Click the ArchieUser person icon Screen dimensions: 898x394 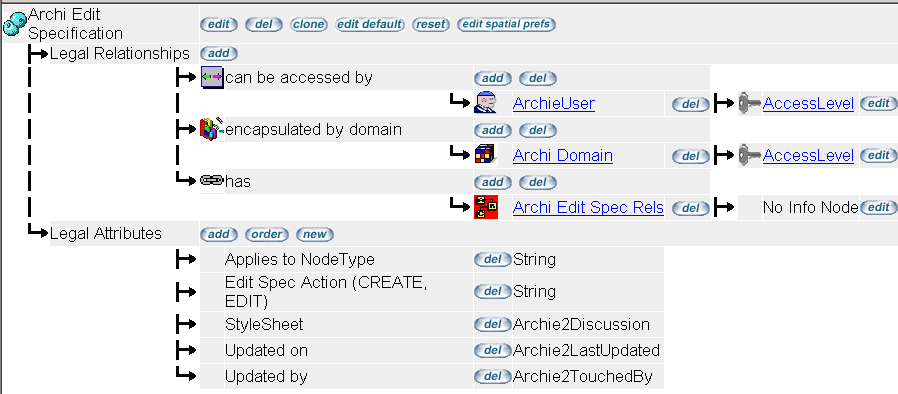[x=485, y=103]
